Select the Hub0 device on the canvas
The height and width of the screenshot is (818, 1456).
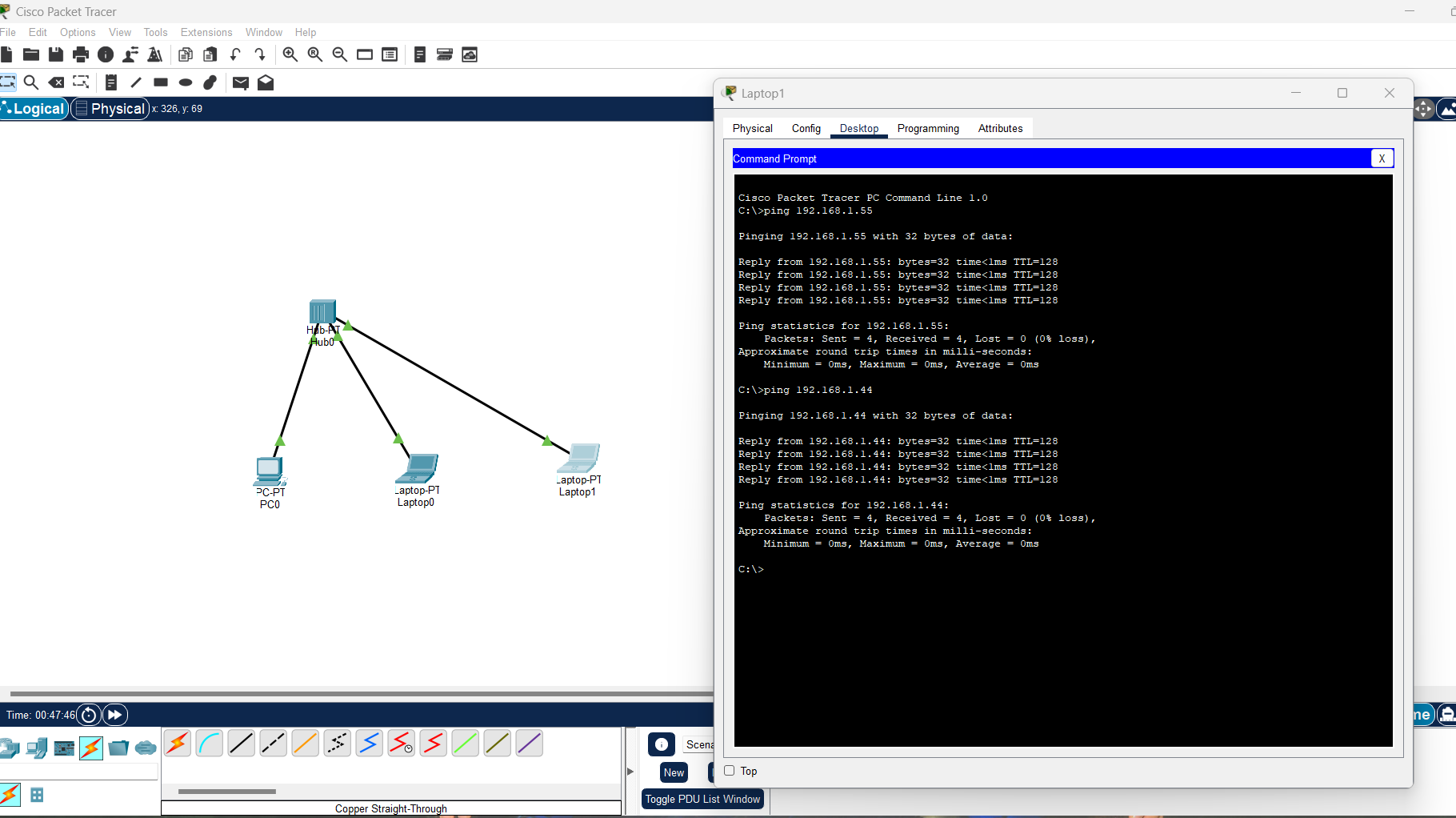coord(322,311)
